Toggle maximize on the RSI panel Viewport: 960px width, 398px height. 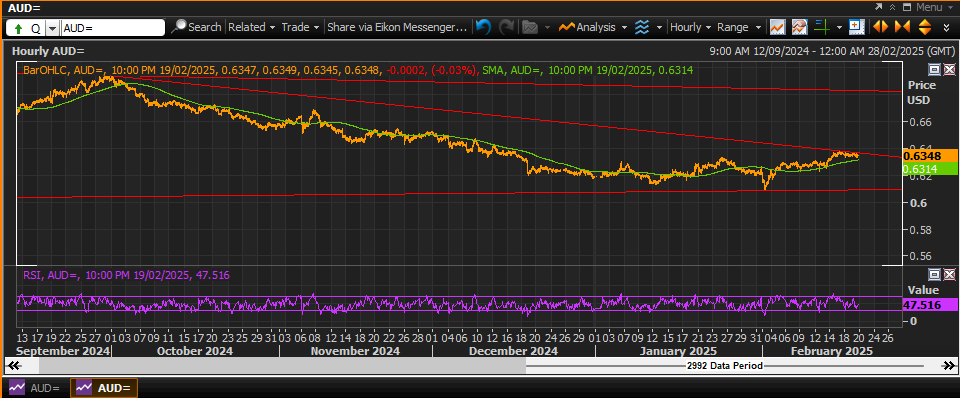click(x=935, y=274)
